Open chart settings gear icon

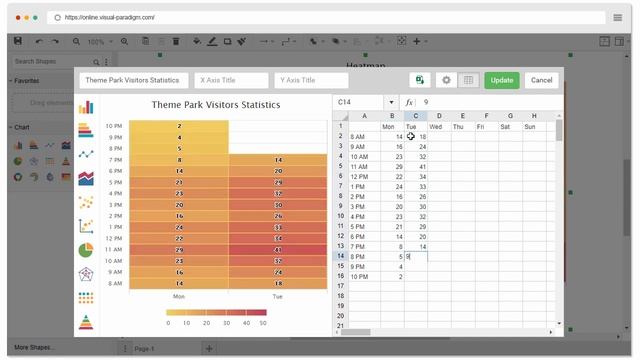[446, 80]
